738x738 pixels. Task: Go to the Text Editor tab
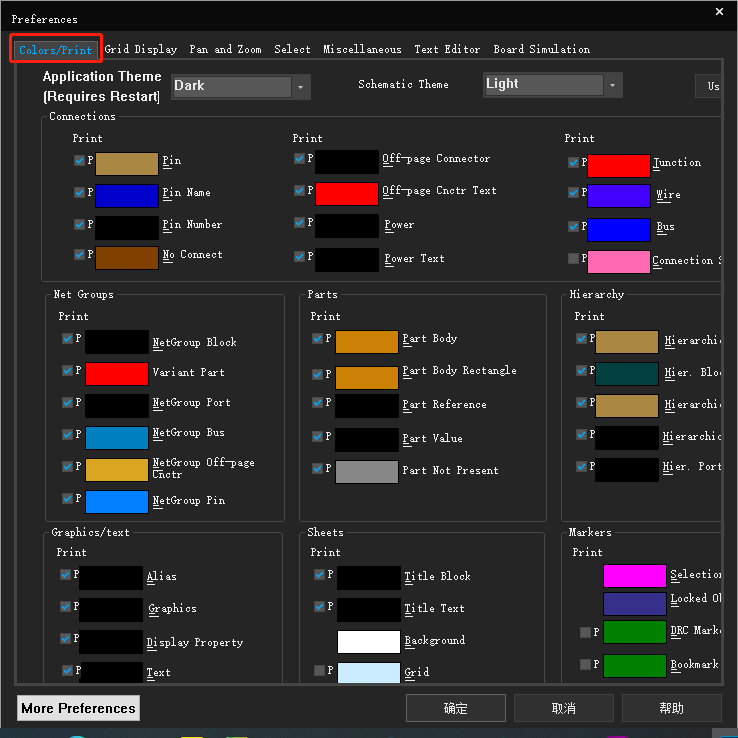pyautogui.click(x=447, y=49)
